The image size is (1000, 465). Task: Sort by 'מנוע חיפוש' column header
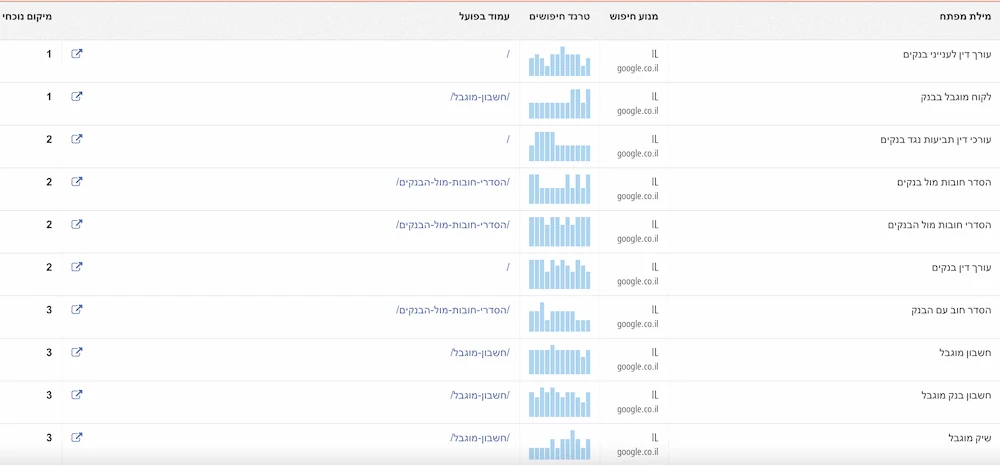[x=634, y=16]
